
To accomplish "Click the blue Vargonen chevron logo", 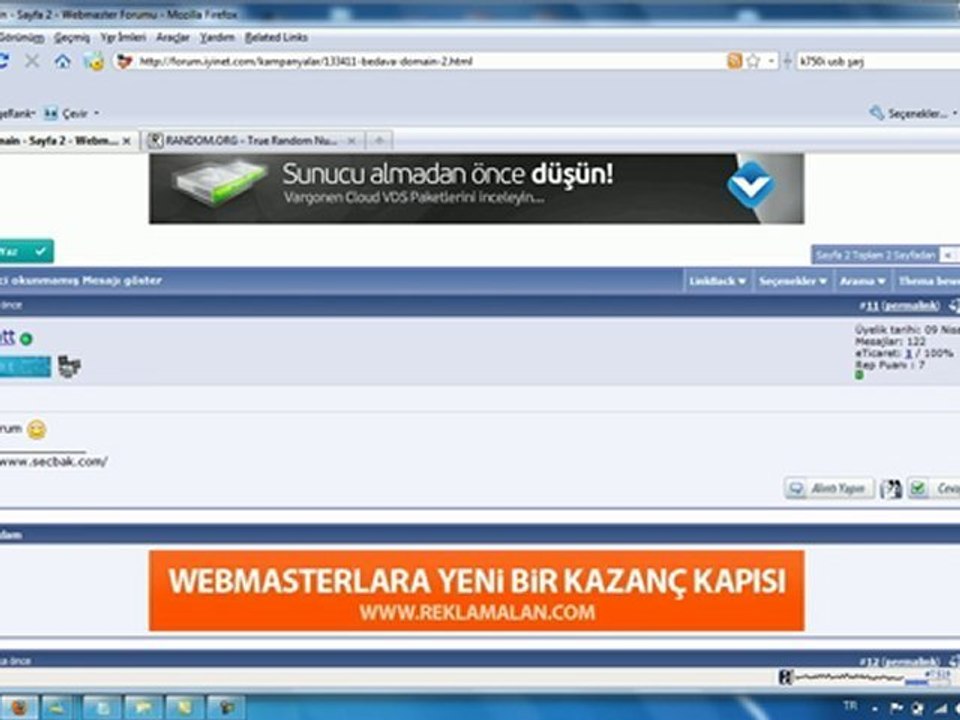I will [751, 184].
